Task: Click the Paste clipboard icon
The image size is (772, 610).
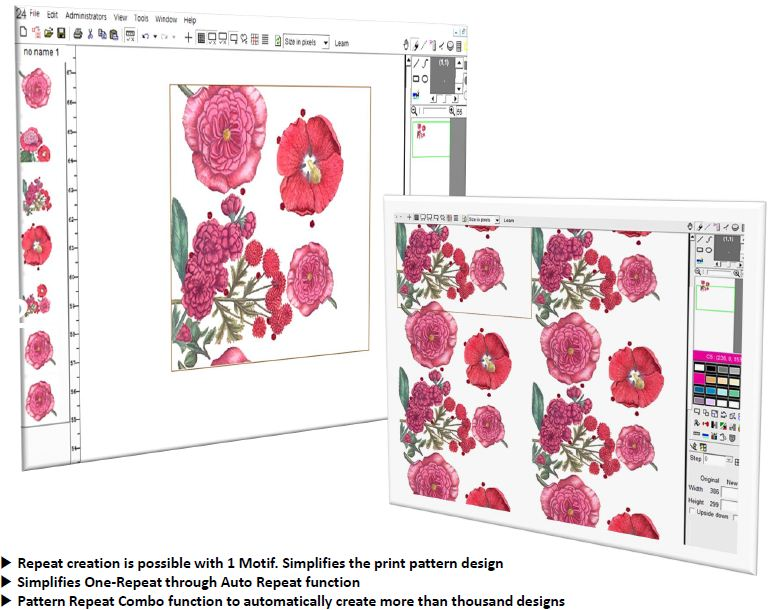Action: 114,34
